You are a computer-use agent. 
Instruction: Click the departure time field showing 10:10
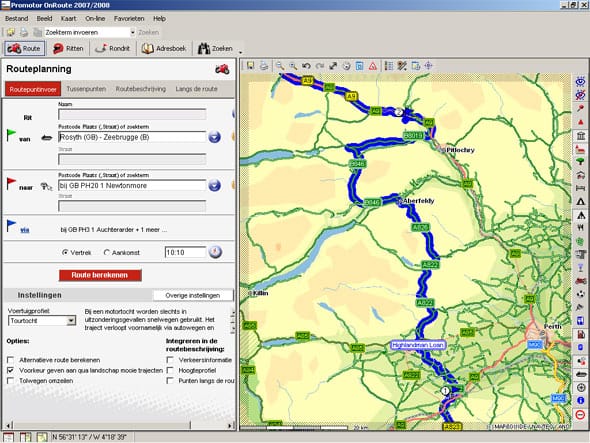pyautogui.click(x=185, y=252)
